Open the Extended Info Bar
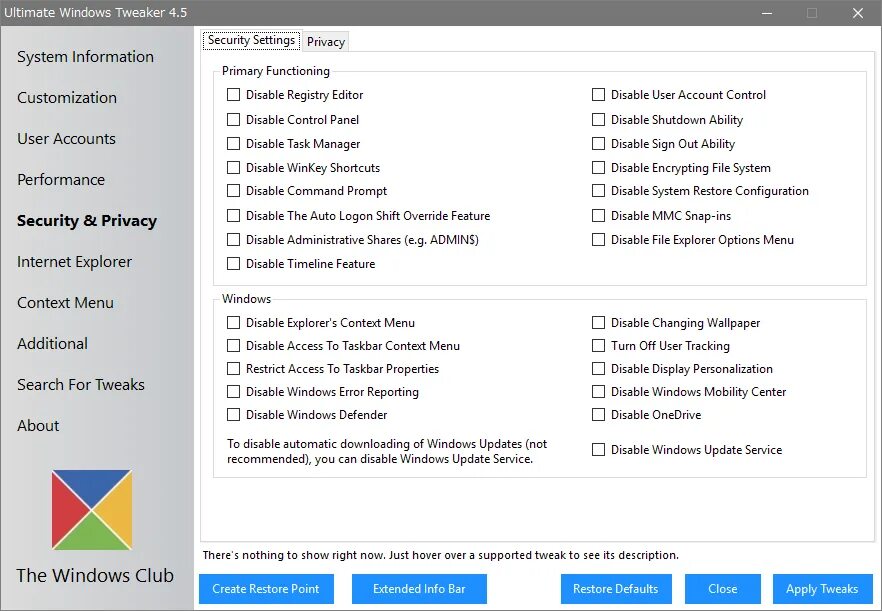The width and height of the screenshot is (882, 611). pyautogui.click(x=419, y=589)
